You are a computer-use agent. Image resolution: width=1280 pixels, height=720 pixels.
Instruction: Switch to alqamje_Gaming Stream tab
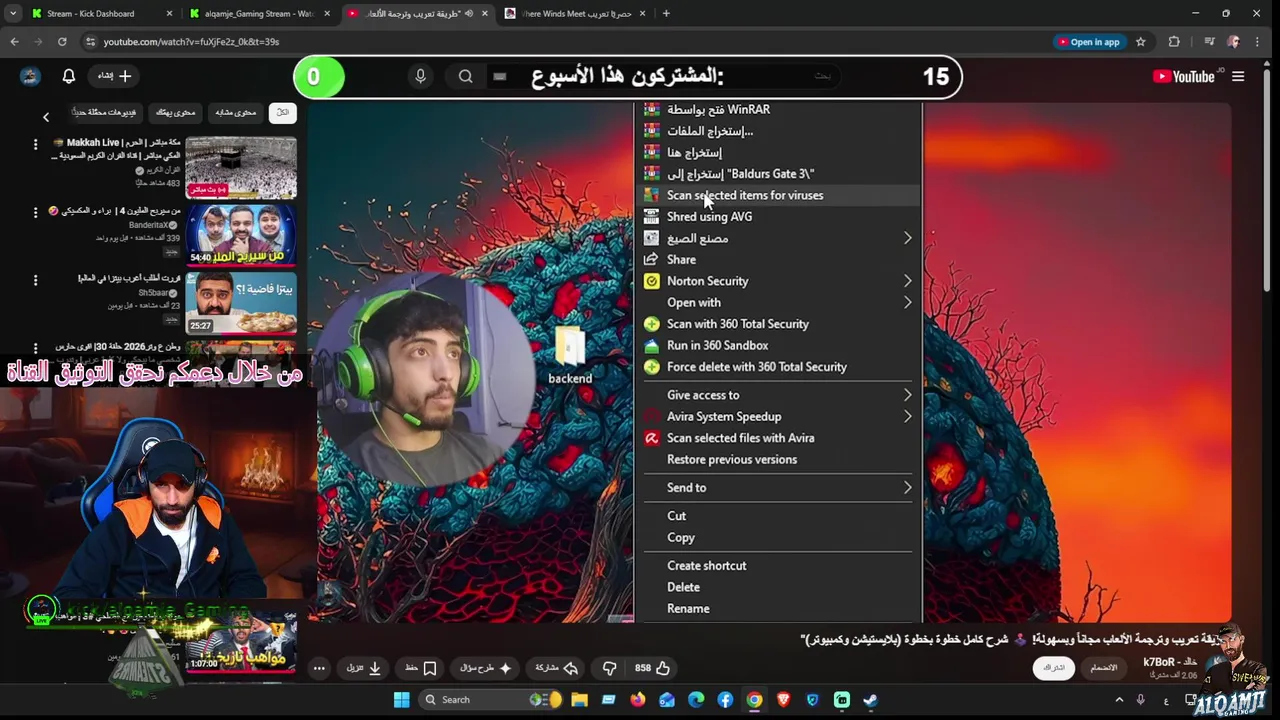click(x=258, y=14)
